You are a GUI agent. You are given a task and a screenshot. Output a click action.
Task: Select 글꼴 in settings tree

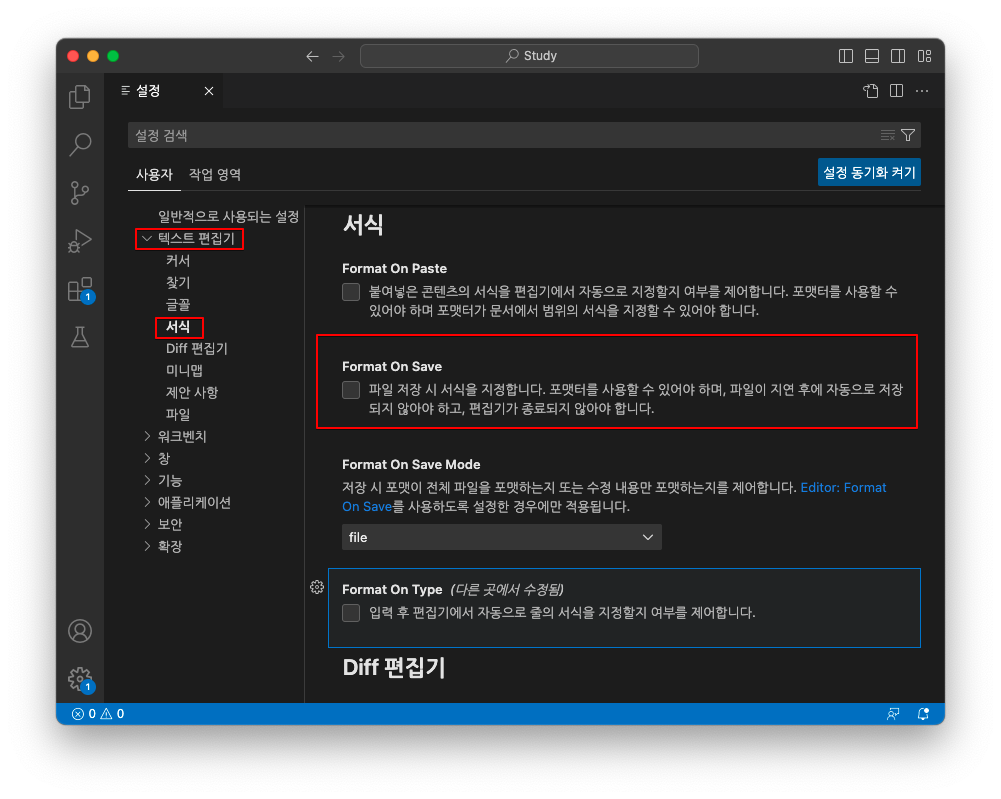pos(178,304)
